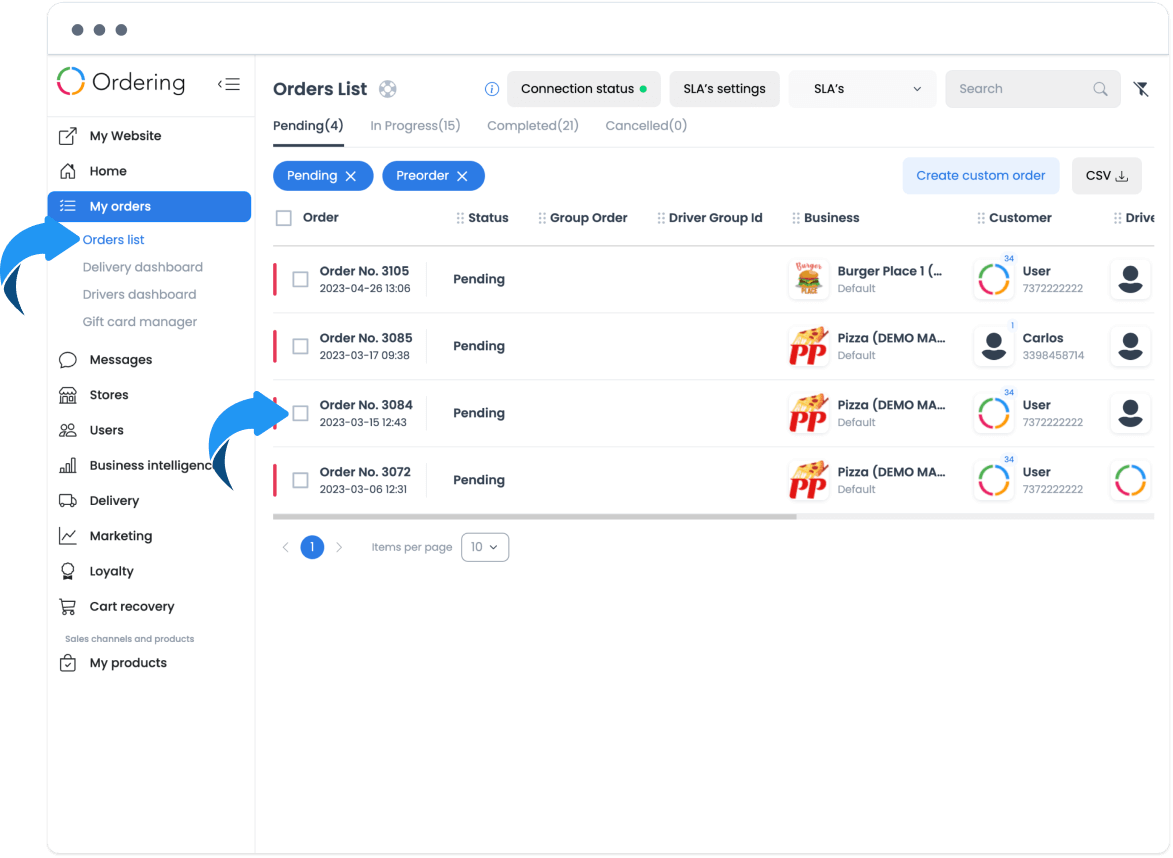This screenshot has height=858, width=1173.
Task: Check the box for Order No. 3084
Action: 300,413
